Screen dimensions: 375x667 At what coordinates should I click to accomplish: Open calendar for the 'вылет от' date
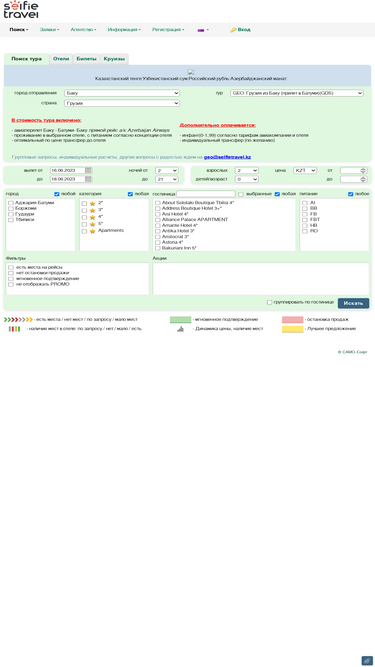[x=88, y=170]
